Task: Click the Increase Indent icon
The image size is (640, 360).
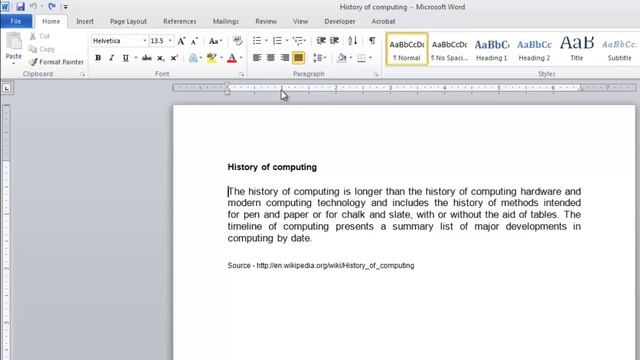Action: pos(335,40)
